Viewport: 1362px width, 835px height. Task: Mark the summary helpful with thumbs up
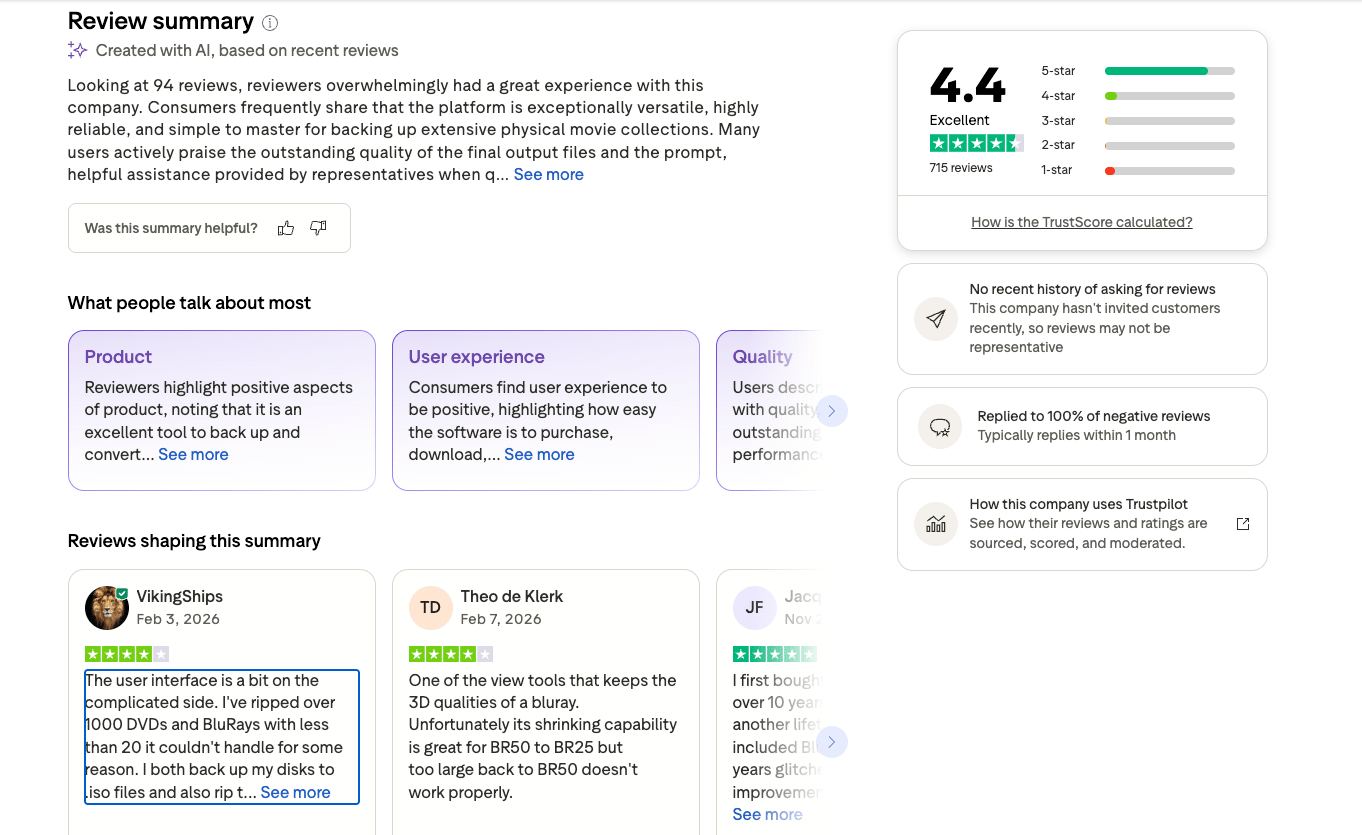(286, 228)
